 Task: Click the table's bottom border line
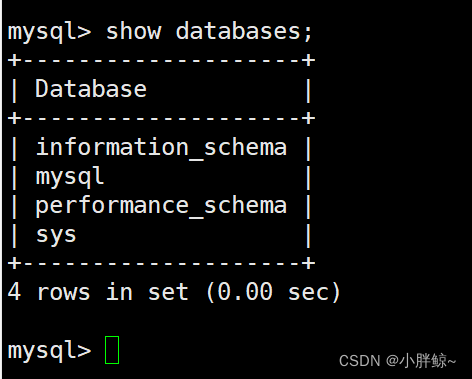161,263
